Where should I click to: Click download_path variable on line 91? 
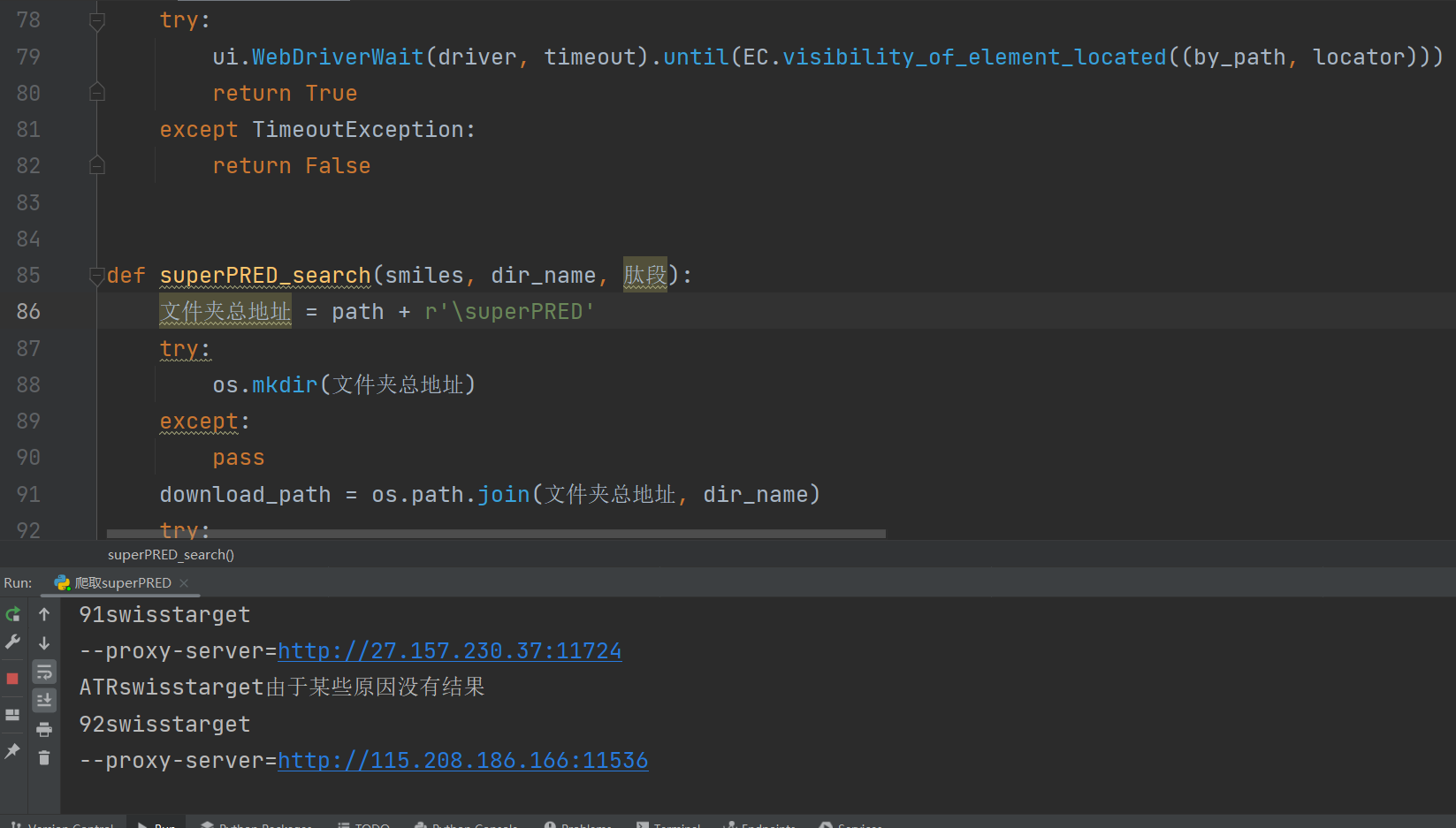point(245,495)
